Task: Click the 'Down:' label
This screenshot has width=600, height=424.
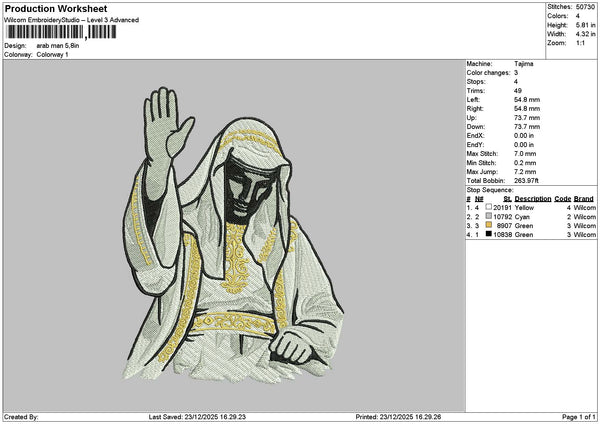Action: (475, 127)
